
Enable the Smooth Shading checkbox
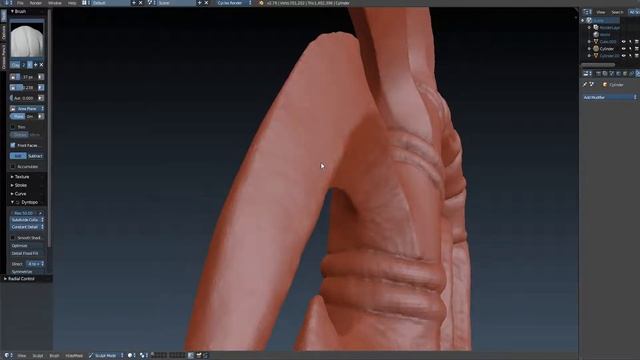[13, 238]
